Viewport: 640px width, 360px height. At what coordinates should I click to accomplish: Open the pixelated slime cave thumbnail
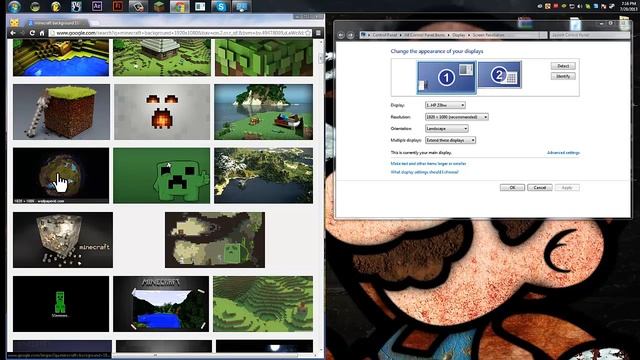(215, 240)
